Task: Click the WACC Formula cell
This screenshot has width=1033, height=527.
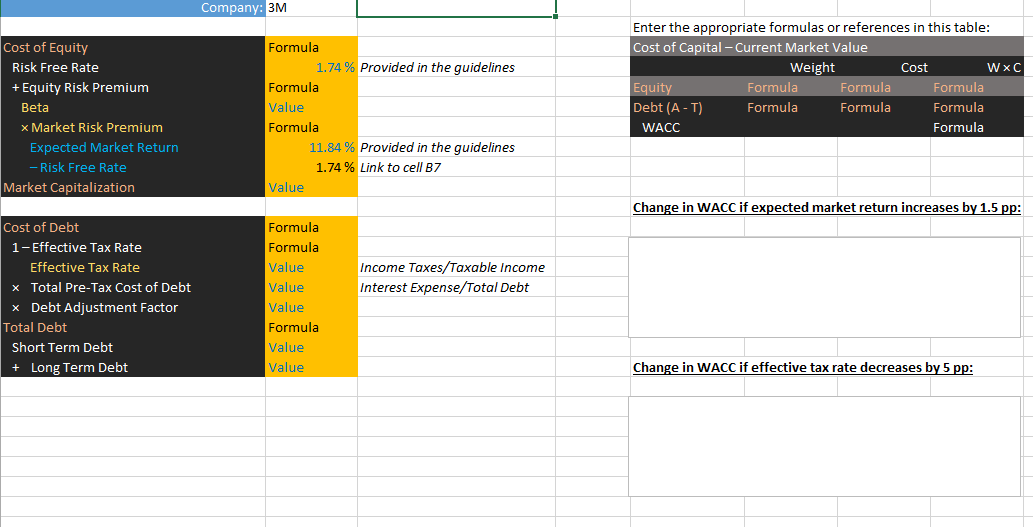Action: pos(977,127)
